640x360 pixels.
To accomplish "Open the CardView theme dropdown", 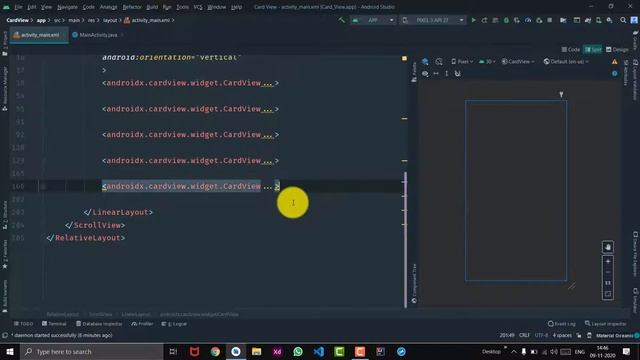I will click(518, 62).
